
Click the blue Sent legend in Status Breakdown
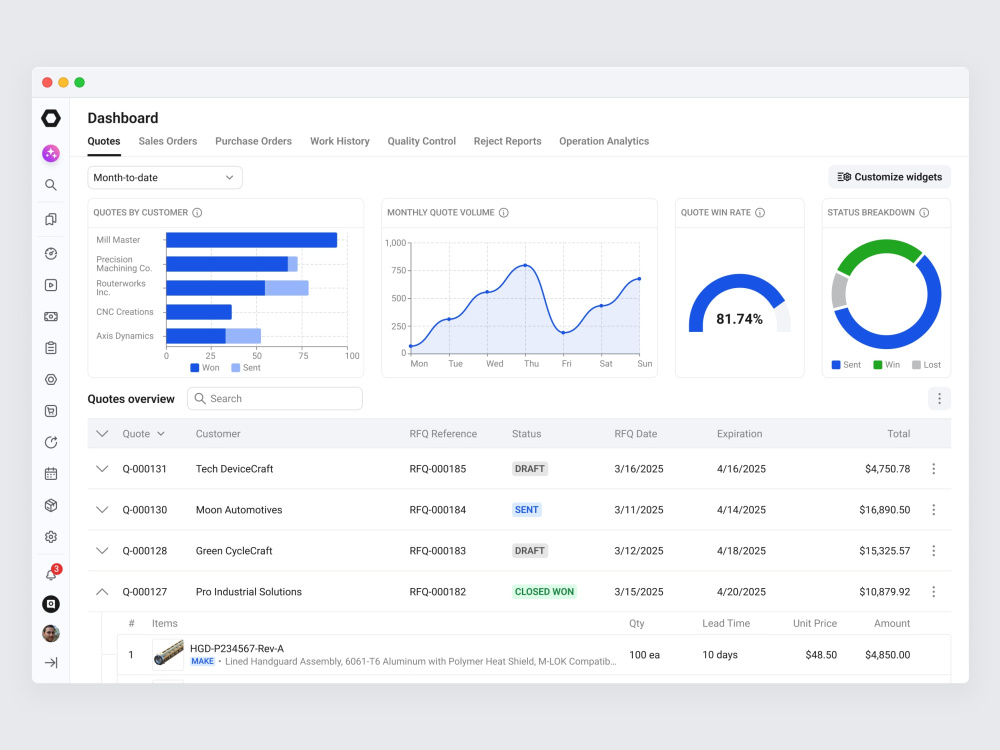pyautogui.click(x=846, y=365)
